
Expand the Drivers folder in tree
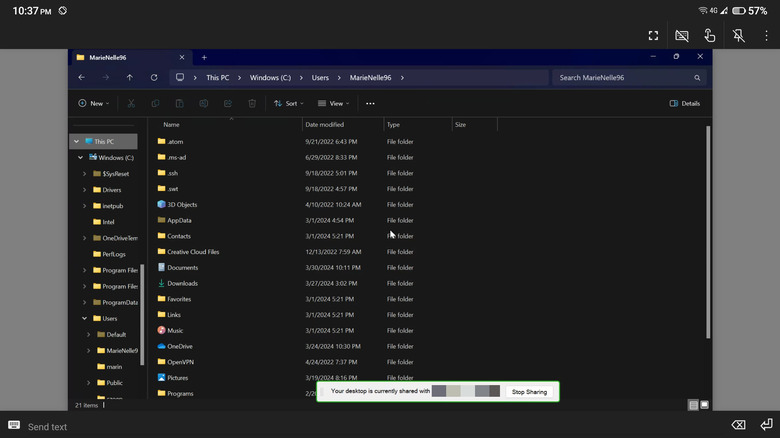pos(84,189)
